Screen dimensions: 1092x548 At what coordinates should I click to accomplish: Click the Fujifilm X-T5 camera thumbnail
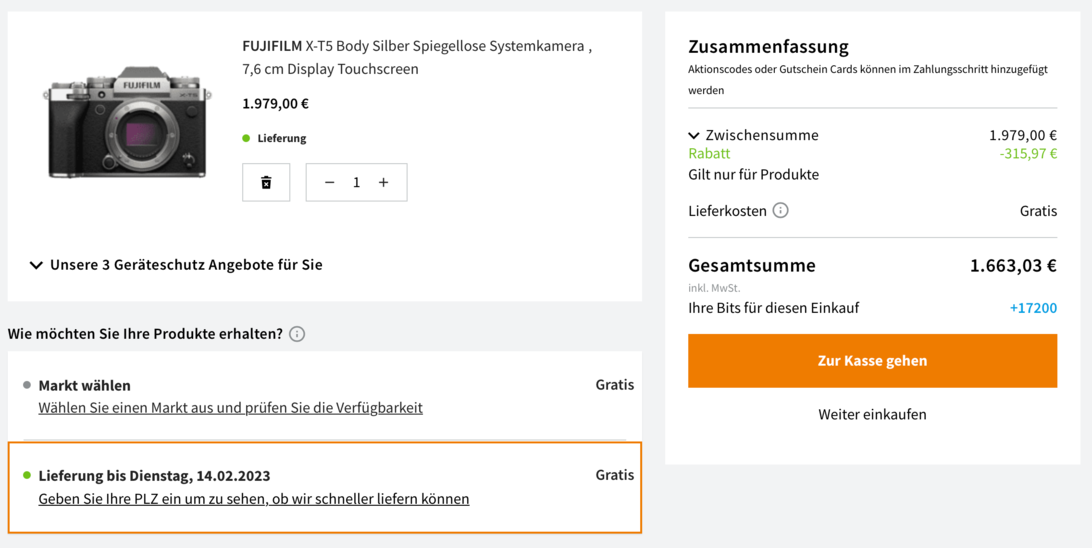127,121
